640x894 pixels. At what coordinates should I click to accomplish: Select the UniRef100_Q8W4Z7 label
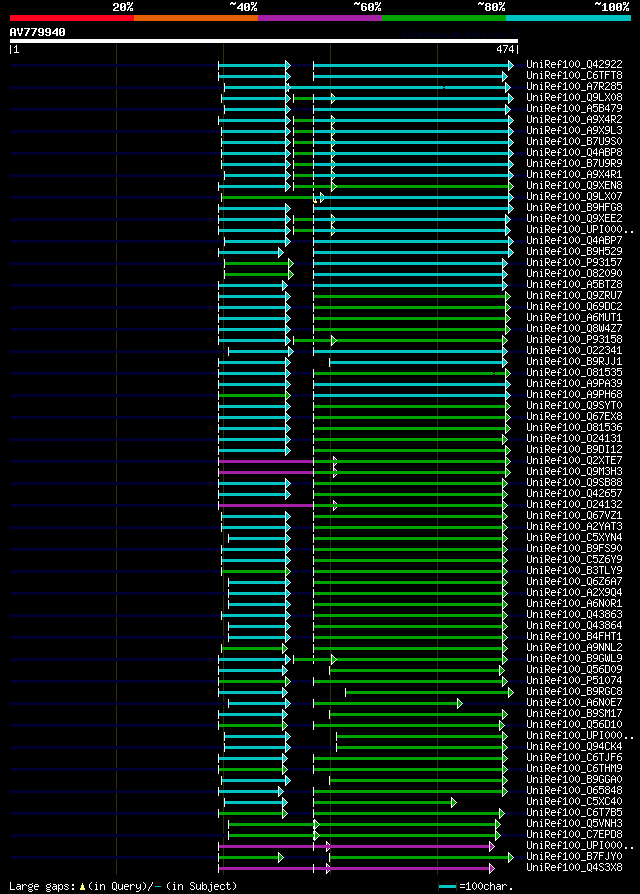(x=574, y=329)
